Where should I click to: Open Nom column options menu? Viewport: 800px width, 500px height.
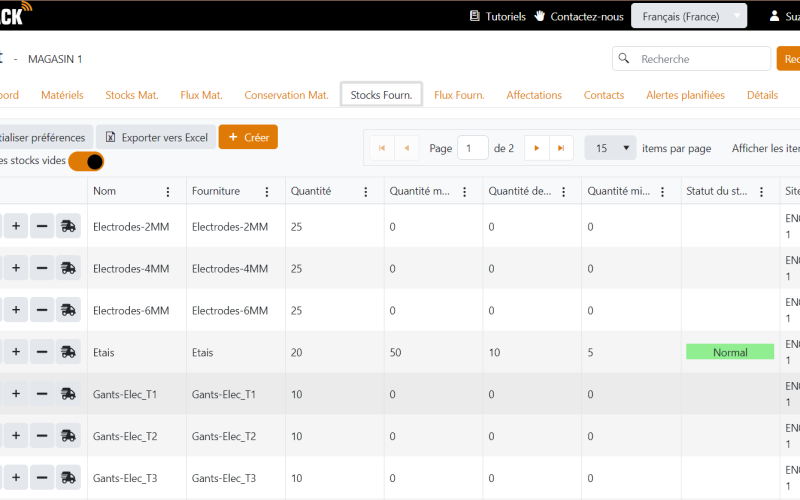tap(168, 191)
